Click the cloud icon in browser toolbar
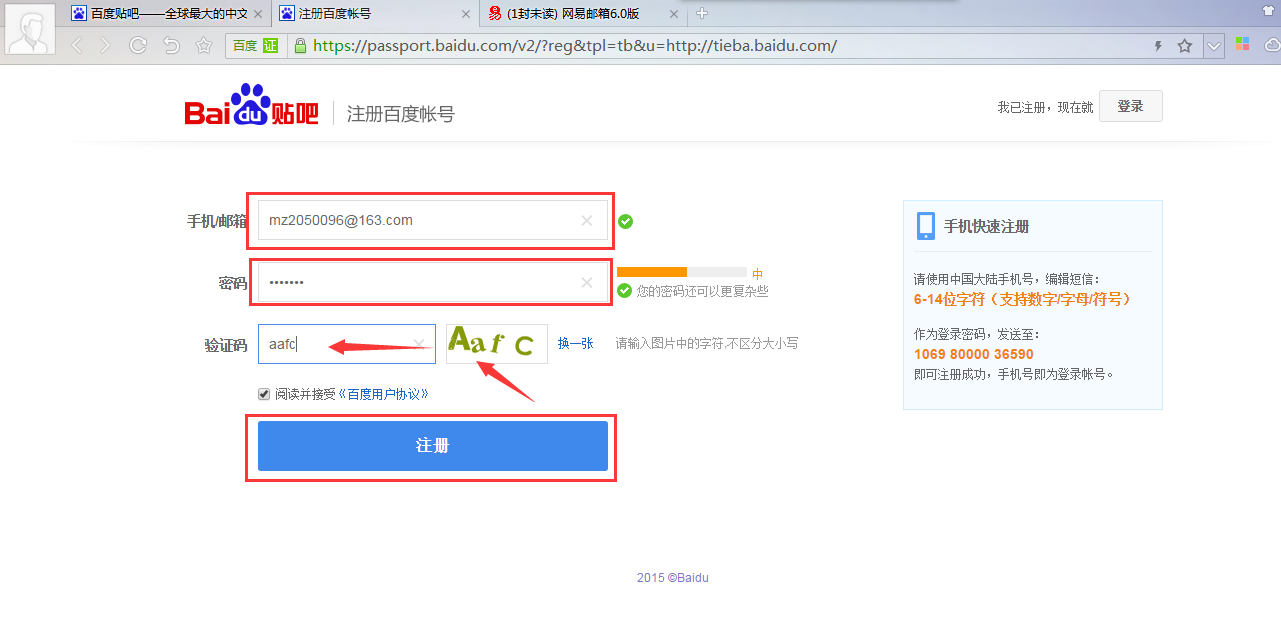Screen dimensions: 1281x644 point(1272,45)
